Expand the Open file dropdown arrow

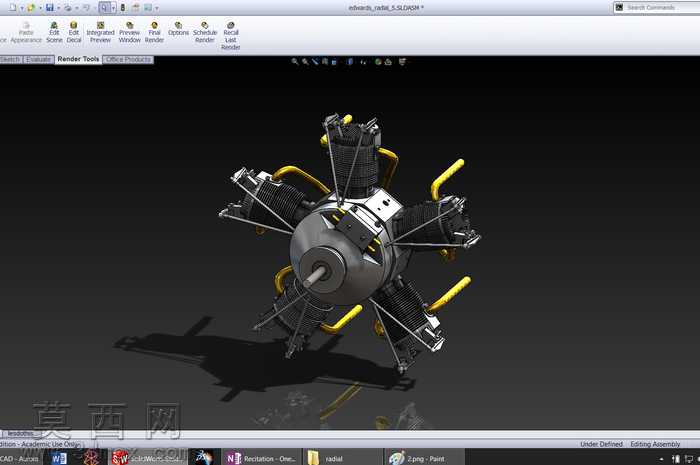40,8
